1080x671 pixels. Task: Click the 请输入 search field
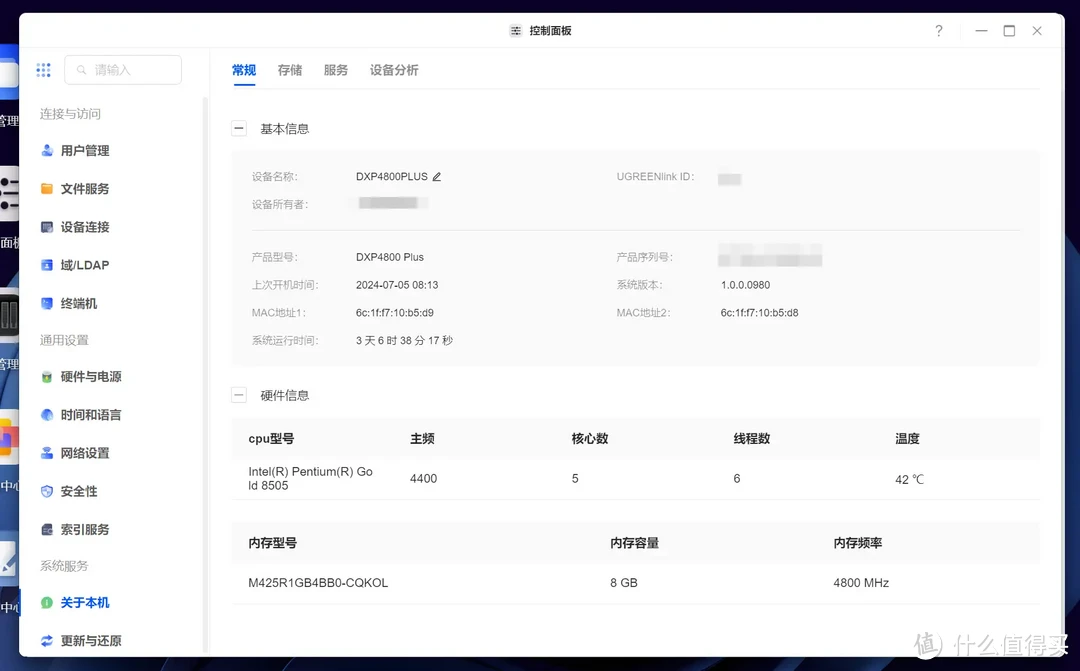pyautogui.click(x=122, y=70)
